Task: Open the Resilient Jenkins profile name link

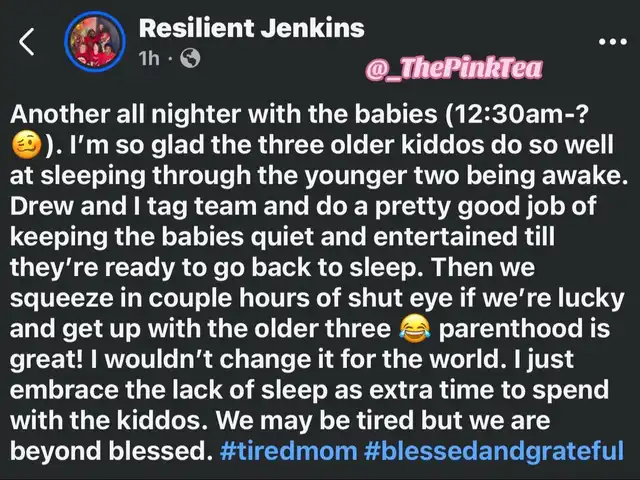Action: pyautogui.click(x=251, y=29)
